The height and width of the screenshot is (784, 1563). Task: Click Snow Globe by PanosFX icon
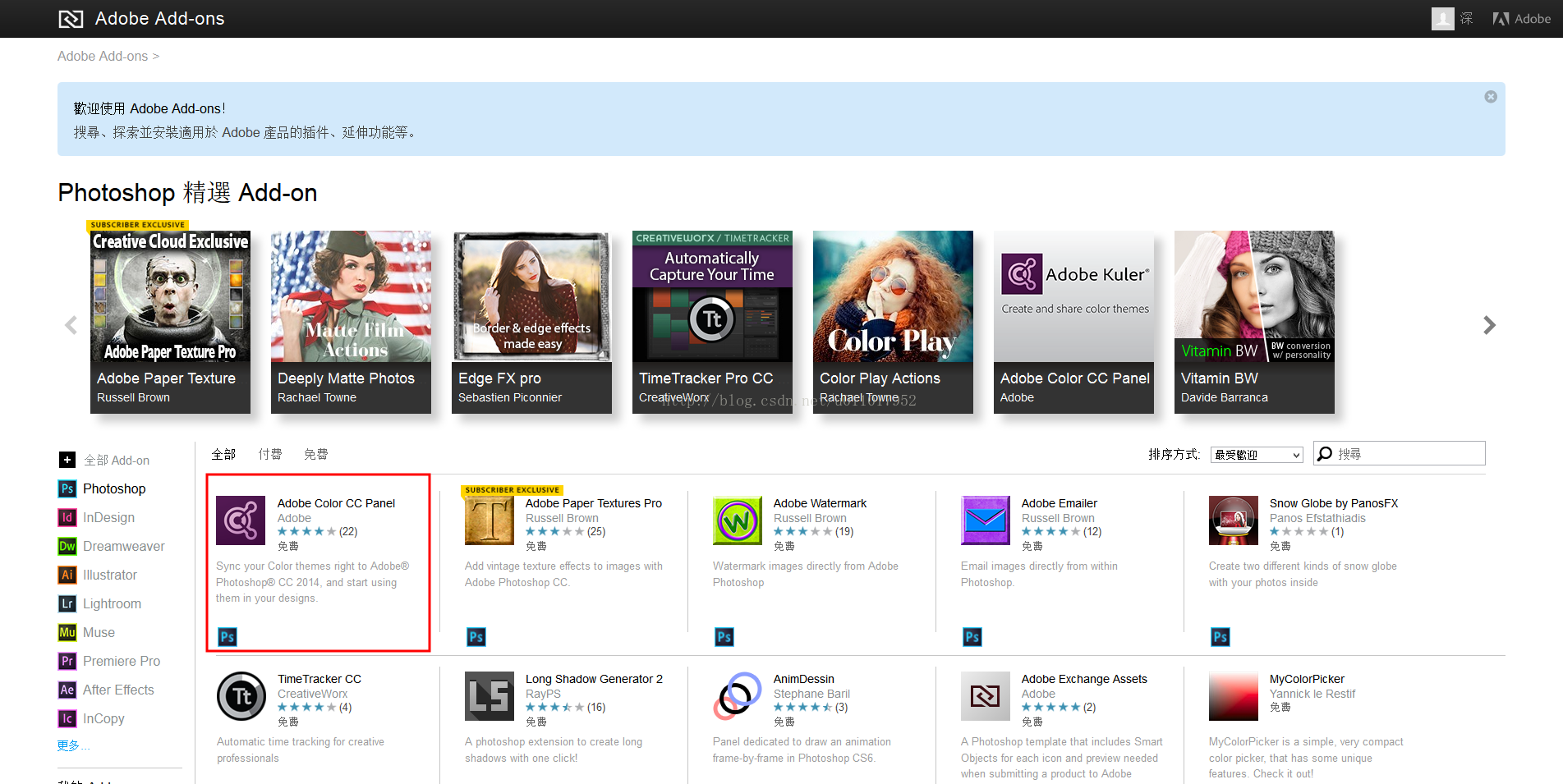(1234, 520)
